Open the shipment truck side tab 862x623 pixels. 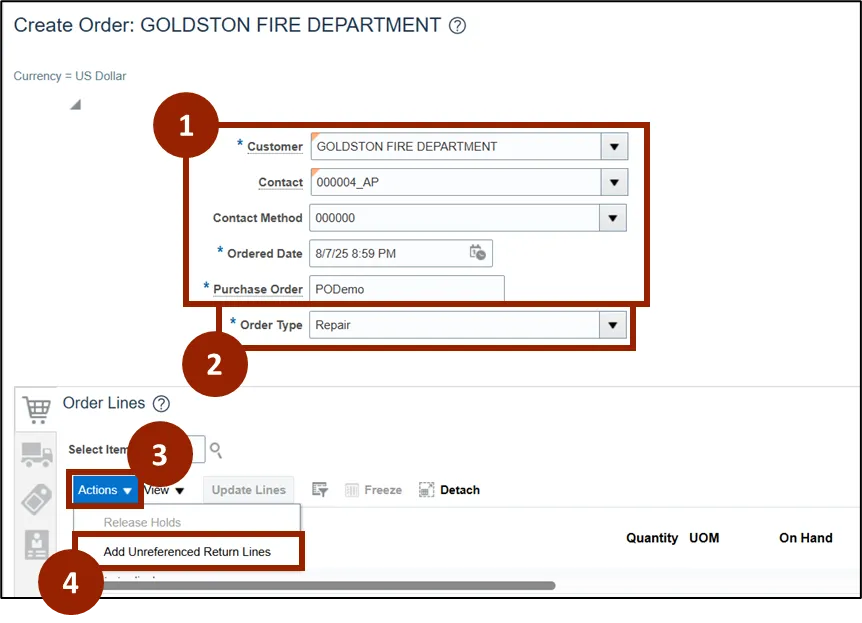[37, 455]
